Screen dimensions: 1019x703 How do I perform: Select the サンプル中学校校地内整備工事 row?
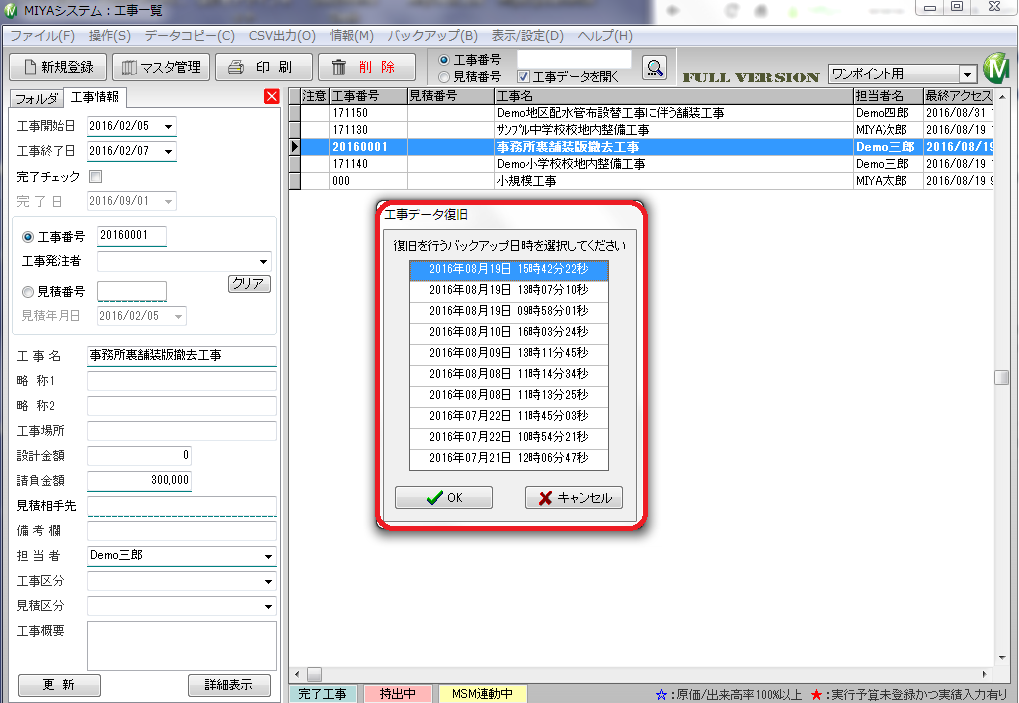(x=641, y=130)
